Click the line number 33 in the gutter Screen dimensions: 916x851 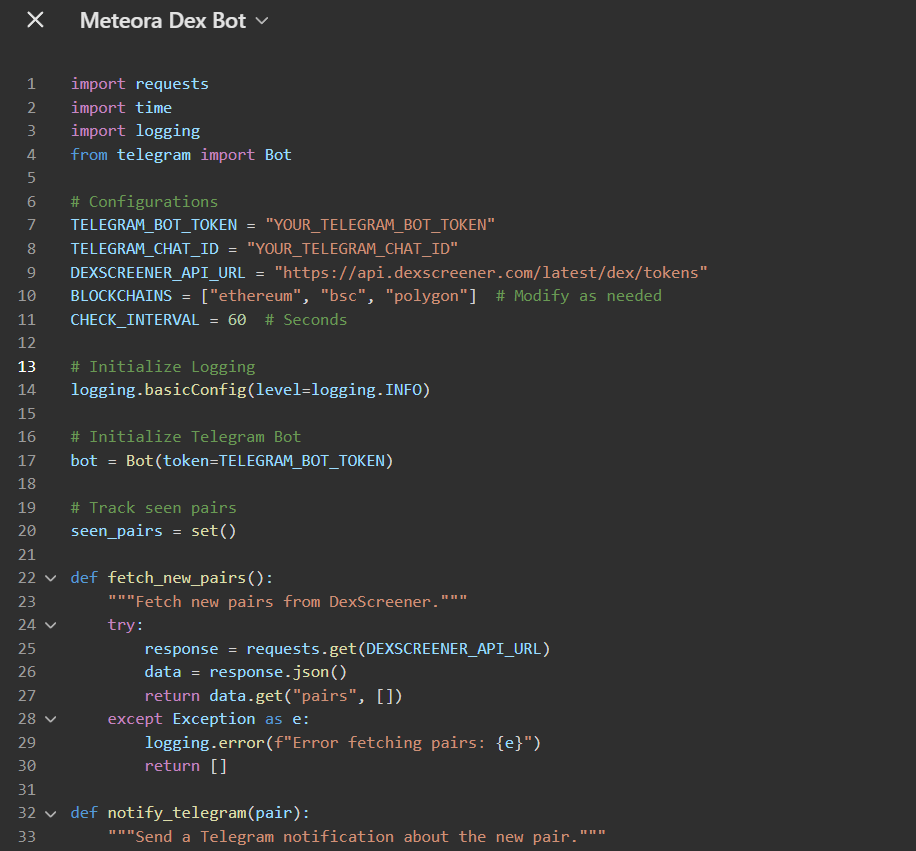(x=27, y=836)
